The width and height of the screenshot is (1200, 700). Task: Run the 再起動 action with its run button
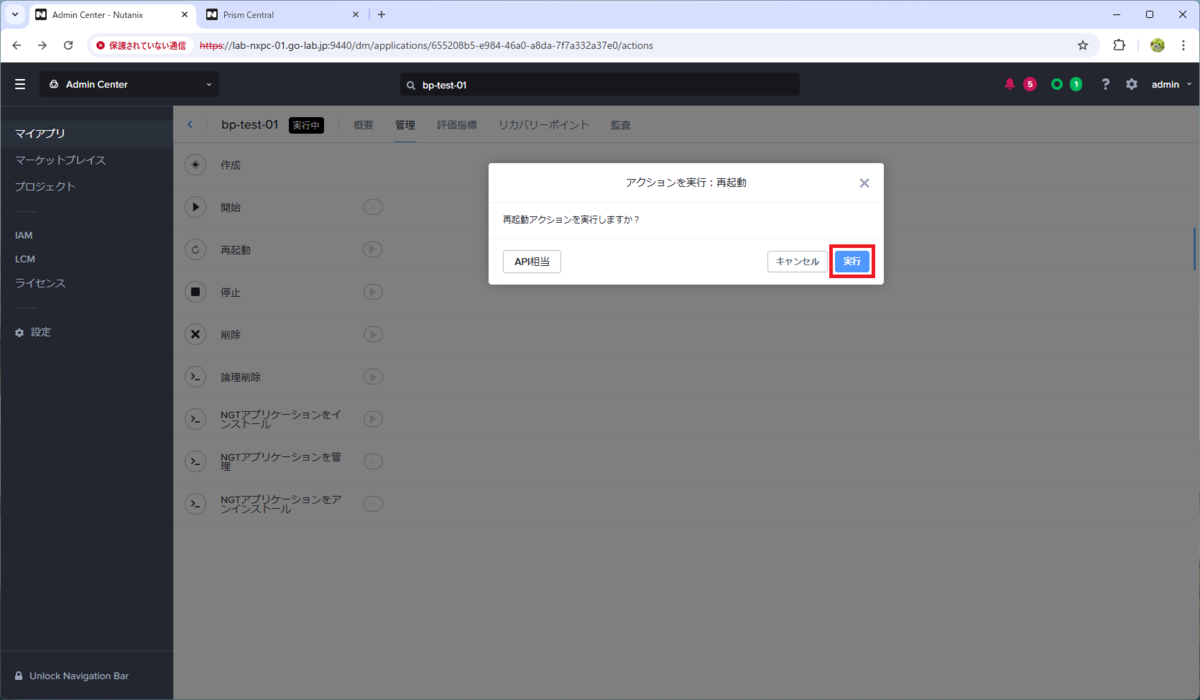(373, 250)
